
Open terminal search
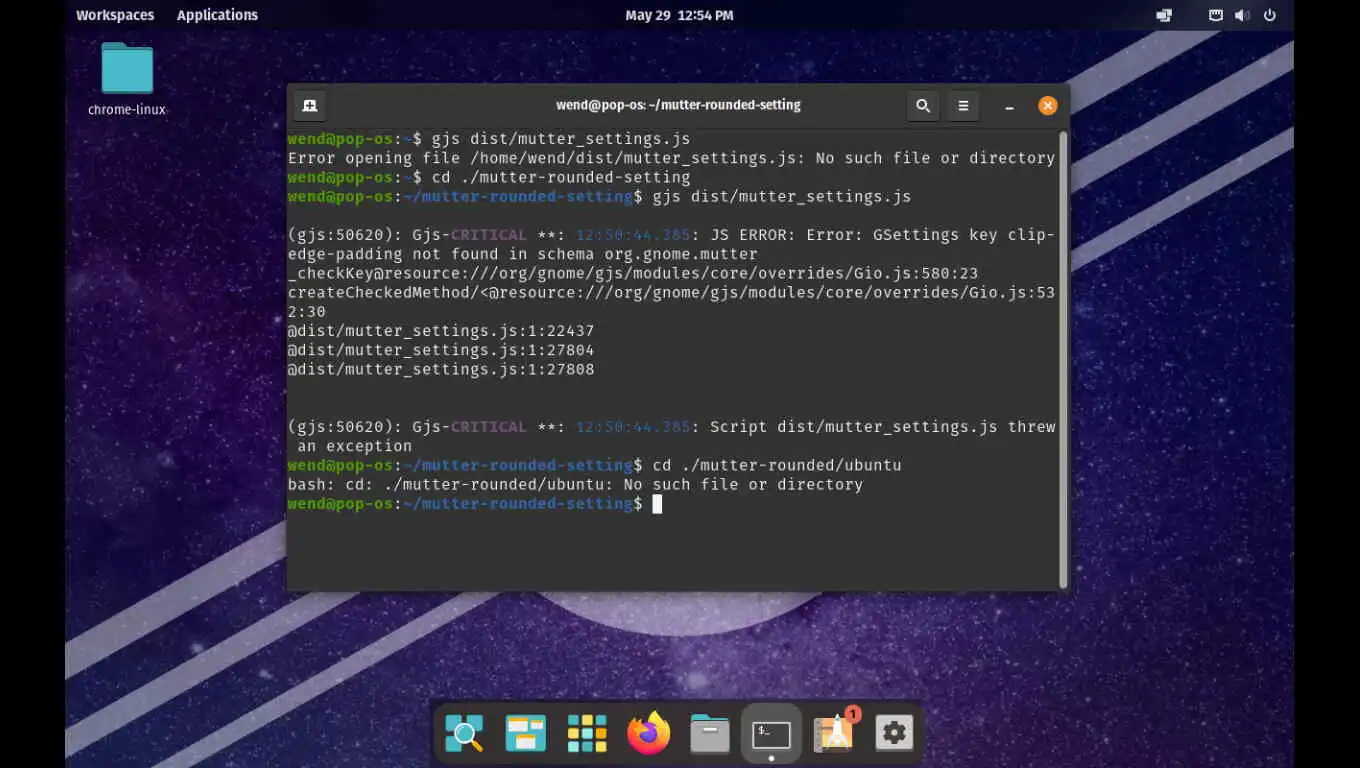click(x=923, y=105)
